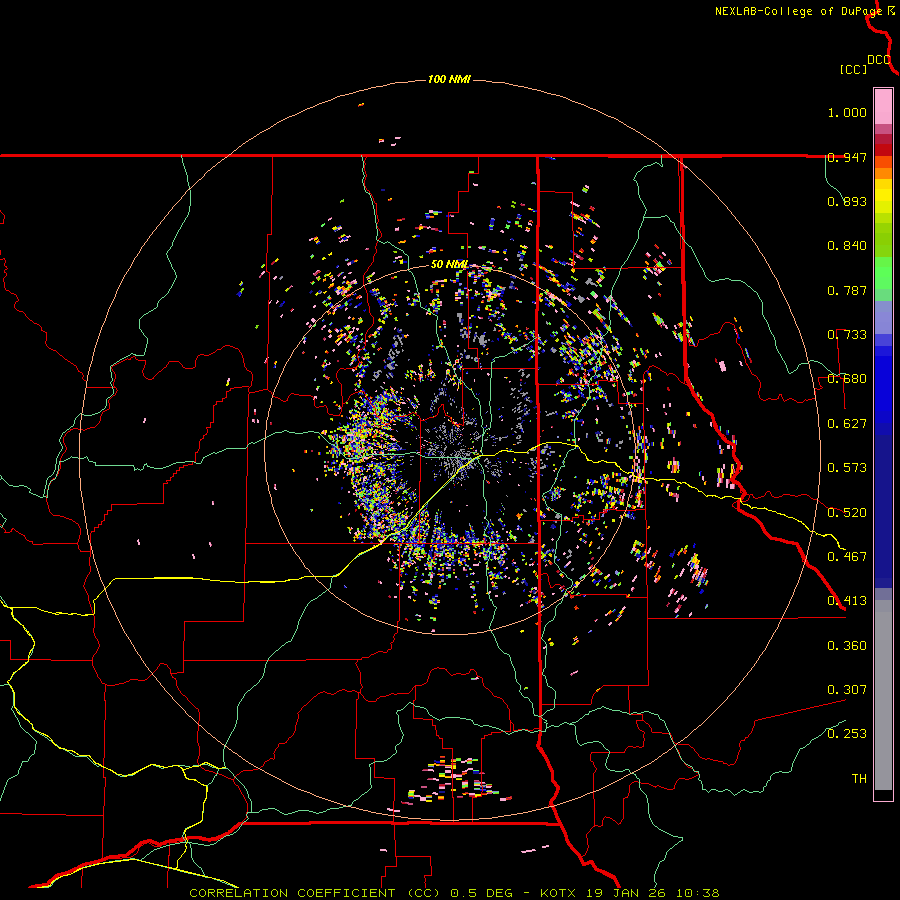Click the 1.000 legend value

pos(847,112)
